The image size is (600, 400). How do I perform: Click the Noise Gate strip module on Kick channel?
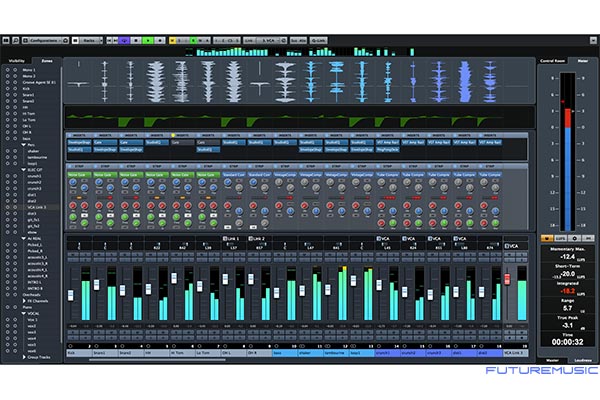tap(79, 175)
